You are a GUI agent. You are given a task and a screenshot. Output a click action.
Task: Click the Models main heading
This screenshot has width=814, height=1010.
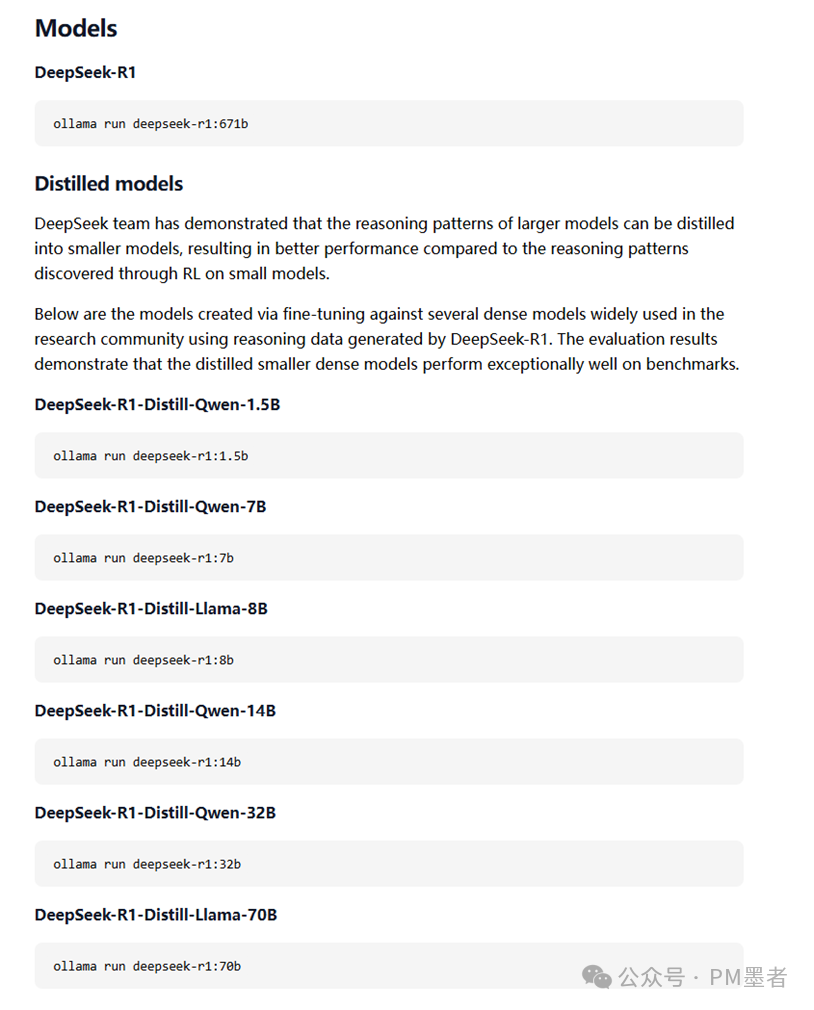pos(76,28)
